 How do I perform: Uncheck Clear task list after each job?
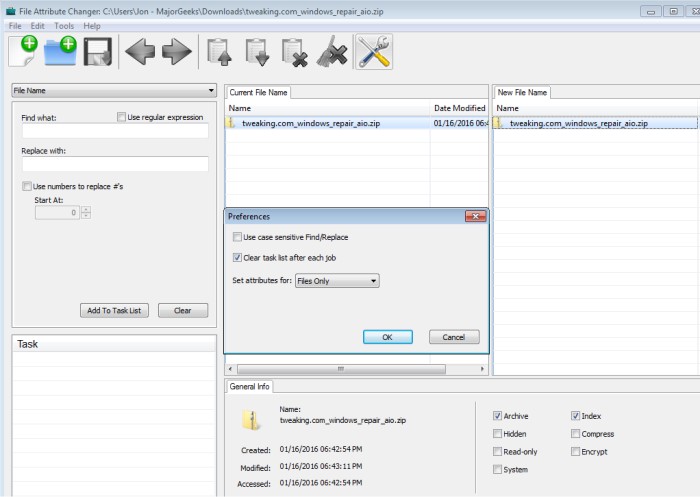pyautogui.click(x=236, y=258)
